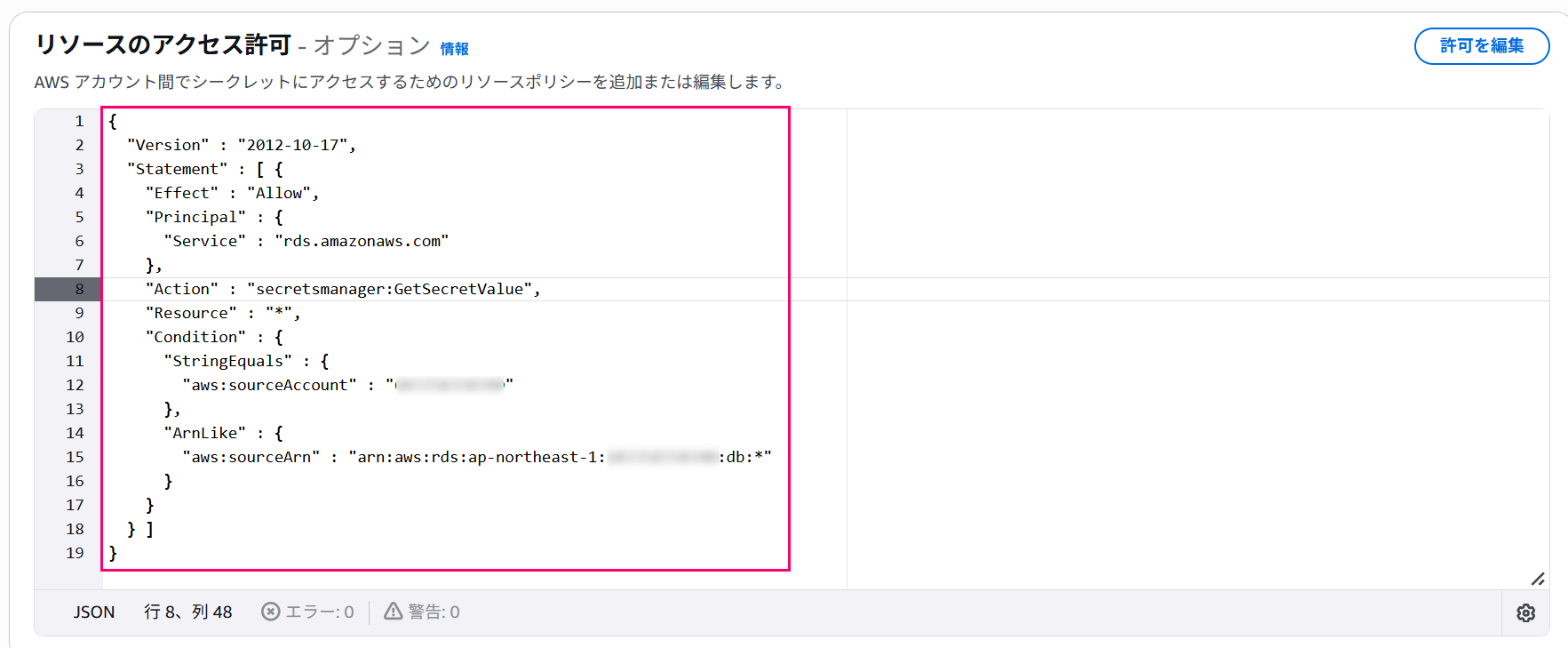Viewport: 1568px width, 648px height.
Task: Click the warning triangle icon in status bar
Action: coord(393,611)
